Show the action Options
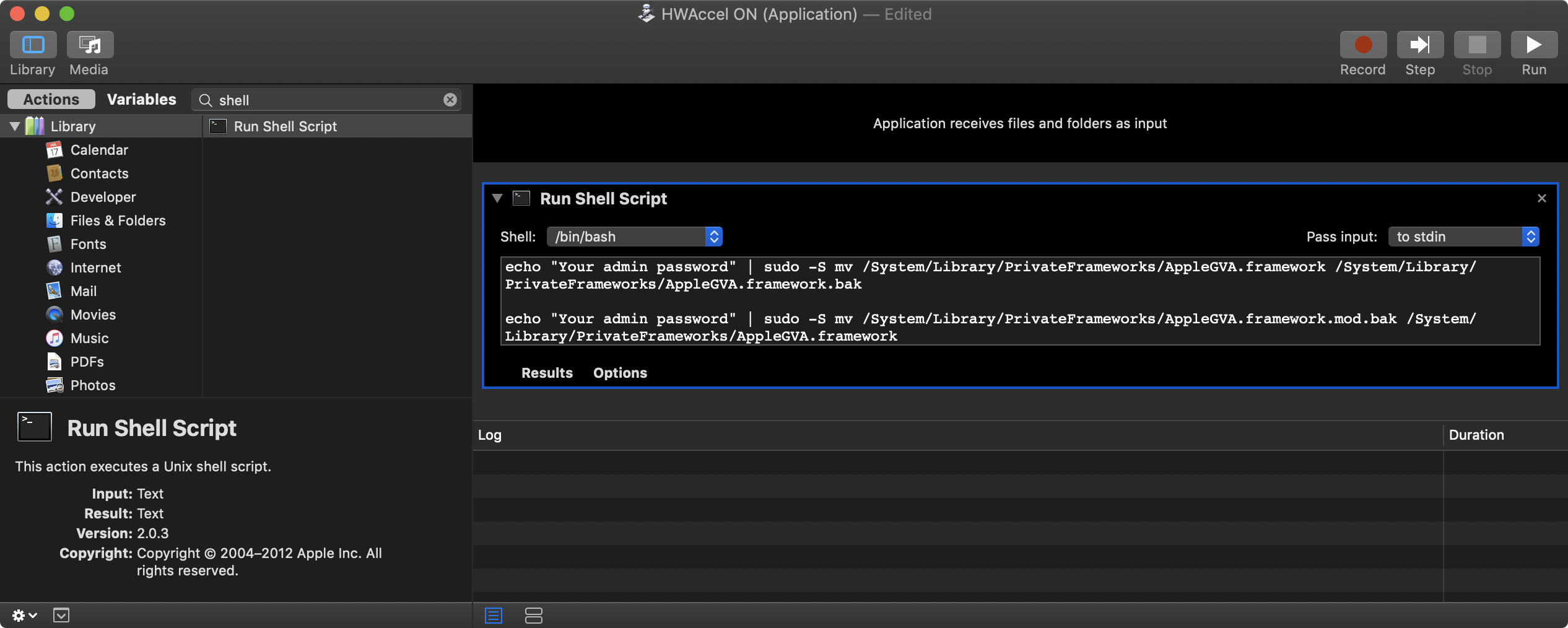 coord(620,373)
